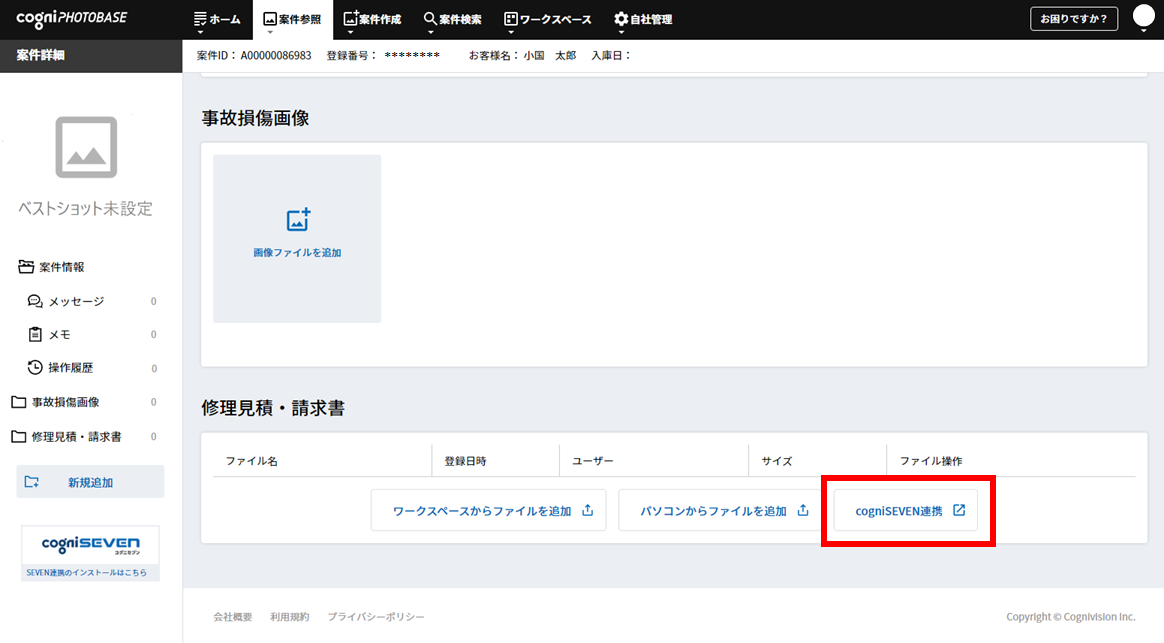The height and width of the screenshot is (643, 1164).
Task: Open the ワークスペース dropdown menu
Action: 547,19
